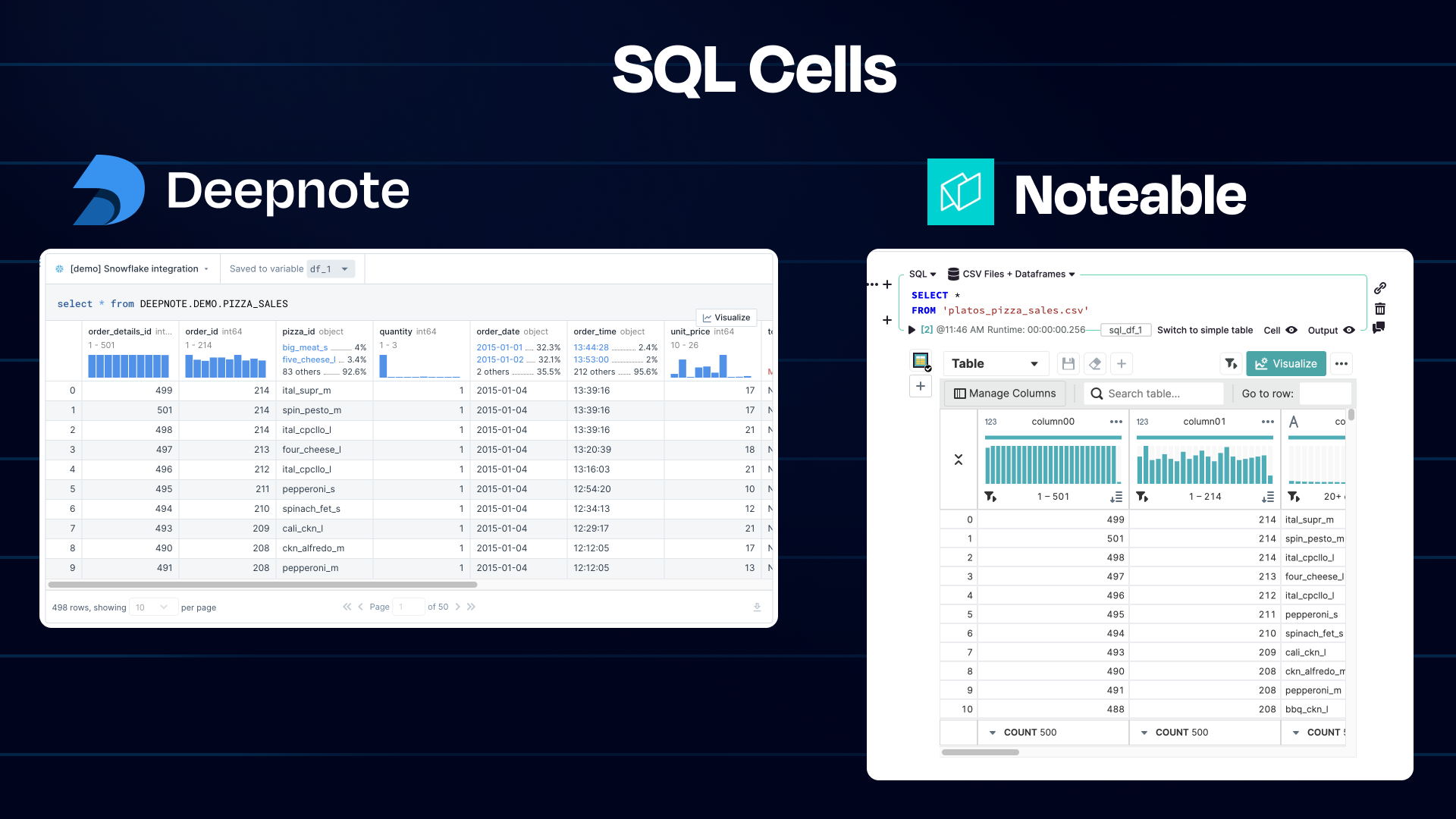The image size is (1456, 819).
Task: Click big_meat_s value in pizza_id summary
Action: tap(305, 347)
